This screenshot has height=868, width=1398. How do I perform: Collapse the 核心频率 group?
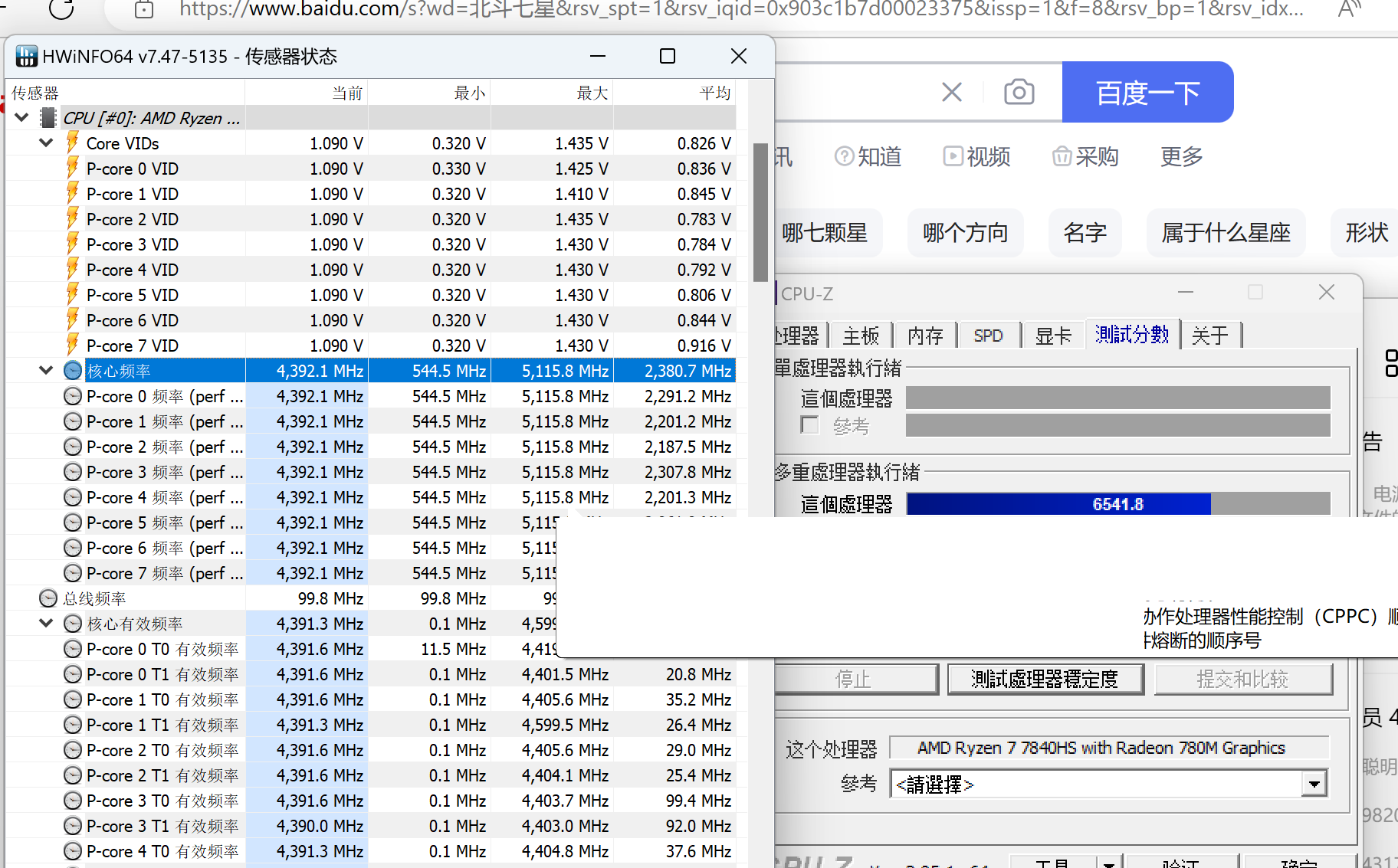click(x=46, y=371)
